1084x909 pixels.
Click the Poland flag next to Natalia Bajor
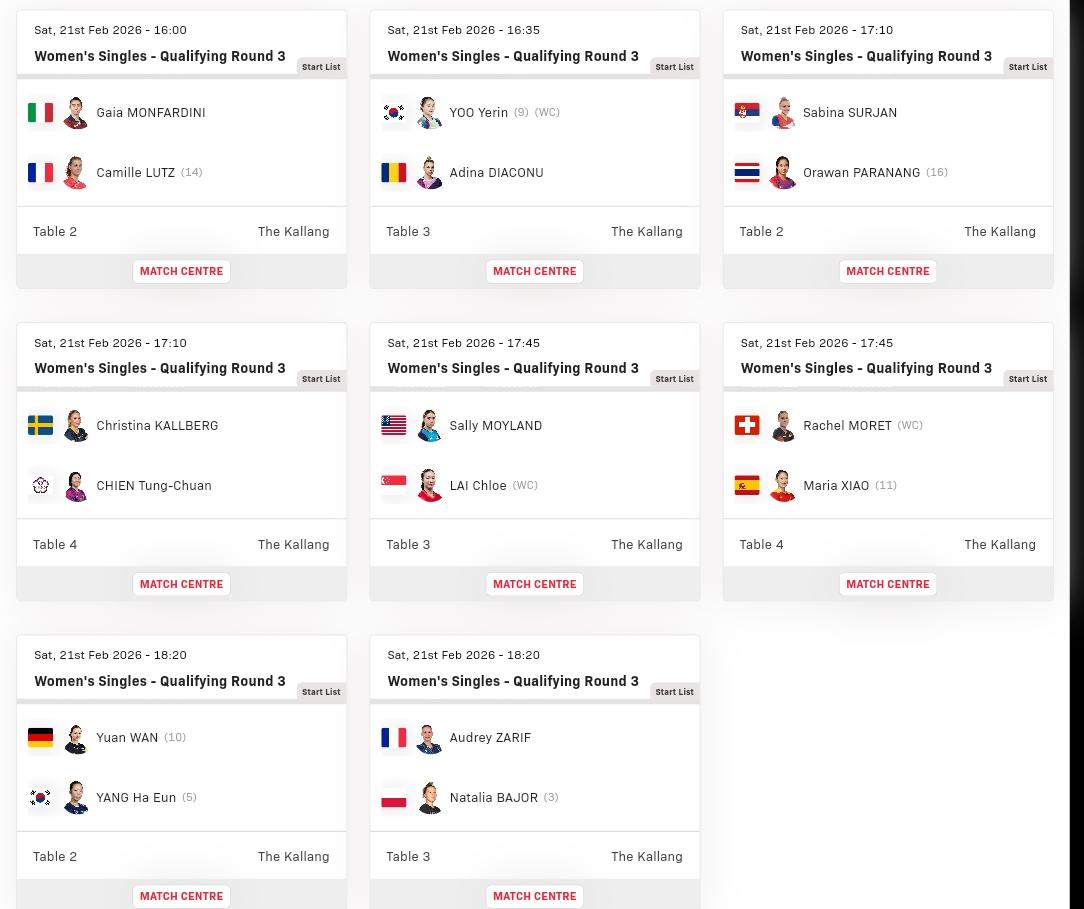(x=394, y=798)
